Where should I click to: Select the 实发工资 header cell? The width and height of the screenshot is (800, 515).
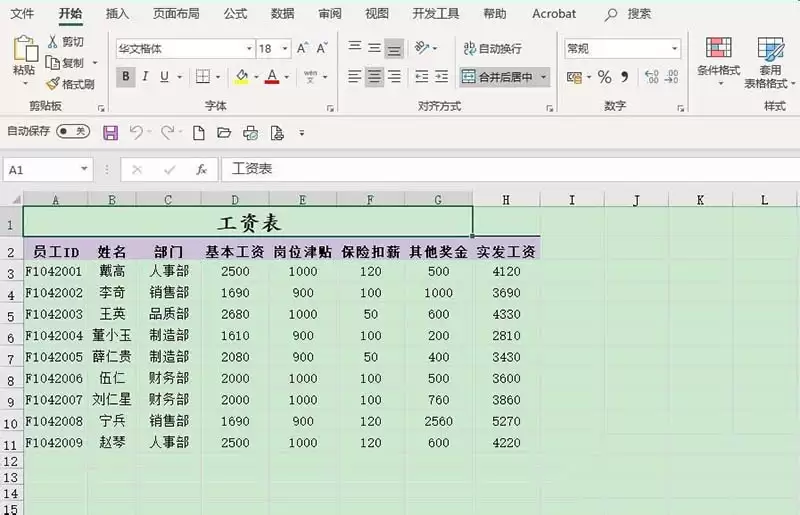pos(506,252)
